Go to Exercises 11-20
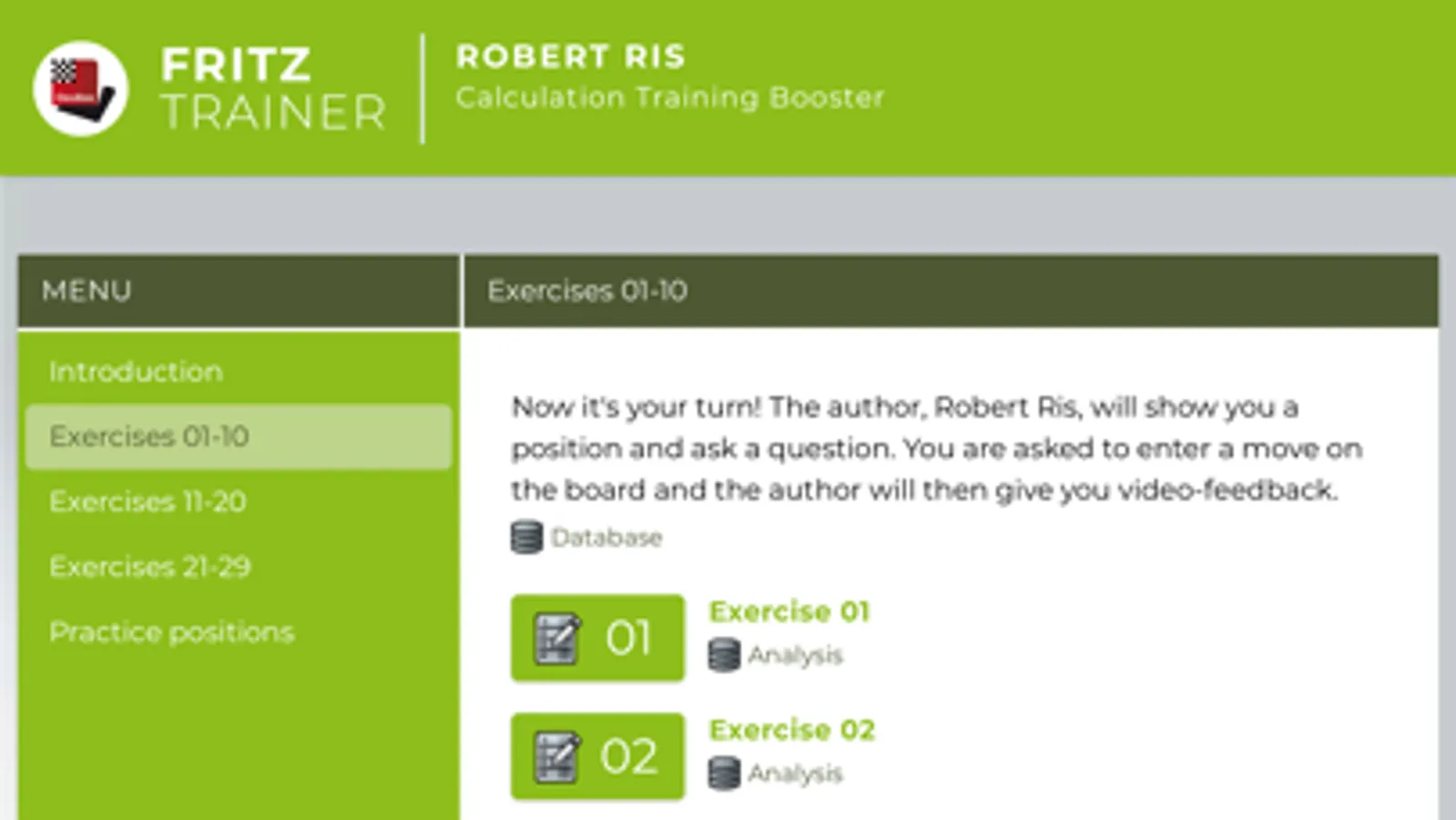This screenshot has width=1456, height=820. (148, 501)
